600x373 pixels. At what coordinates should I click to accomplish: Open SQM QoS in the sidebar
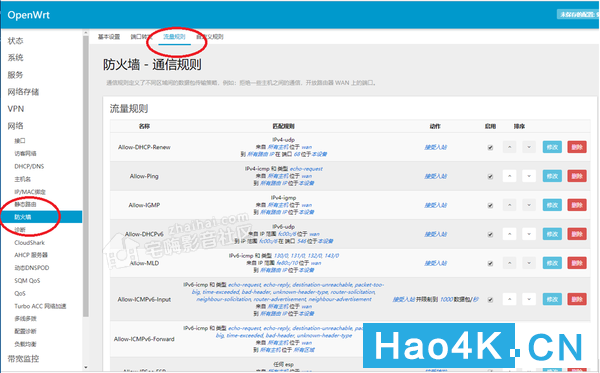[x=27, y=280]
